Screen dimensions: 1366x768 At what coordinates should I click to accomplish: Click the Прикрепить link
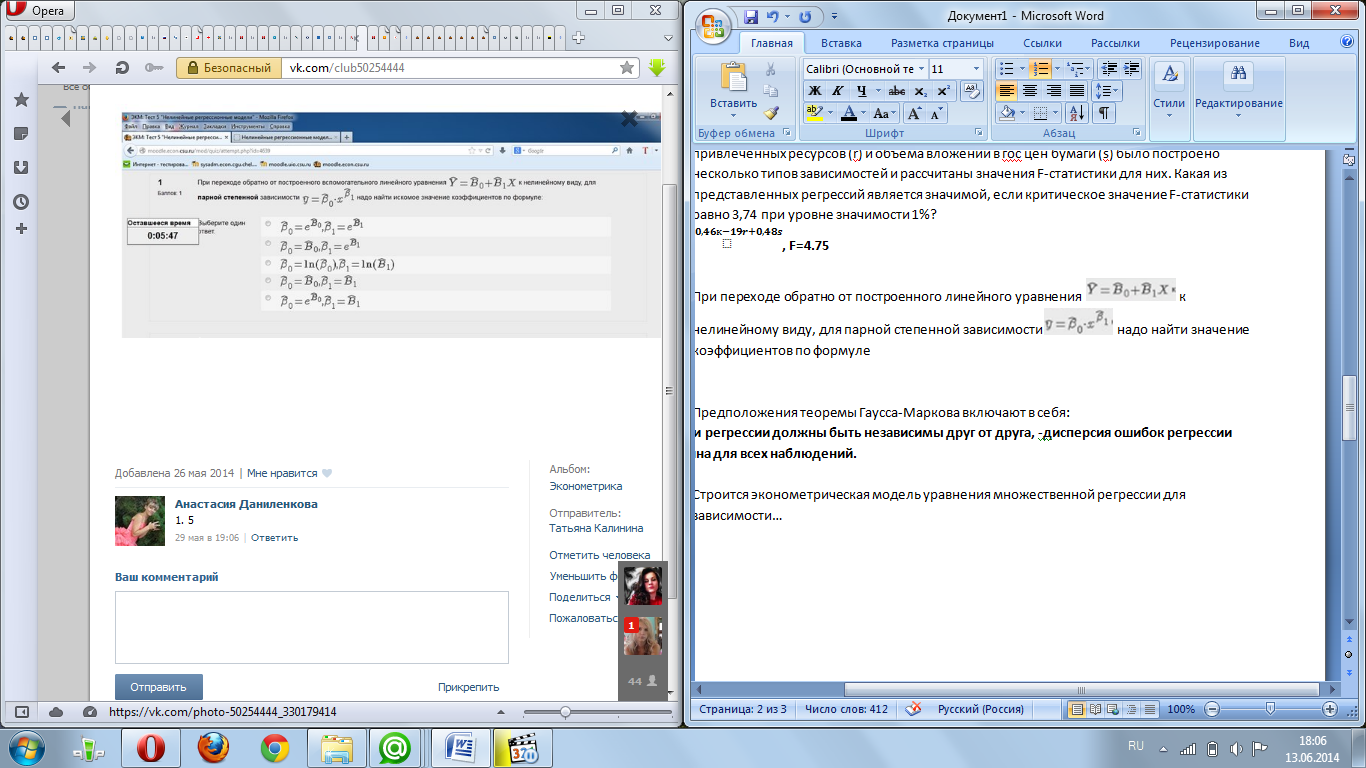click(x=468, y=687)
